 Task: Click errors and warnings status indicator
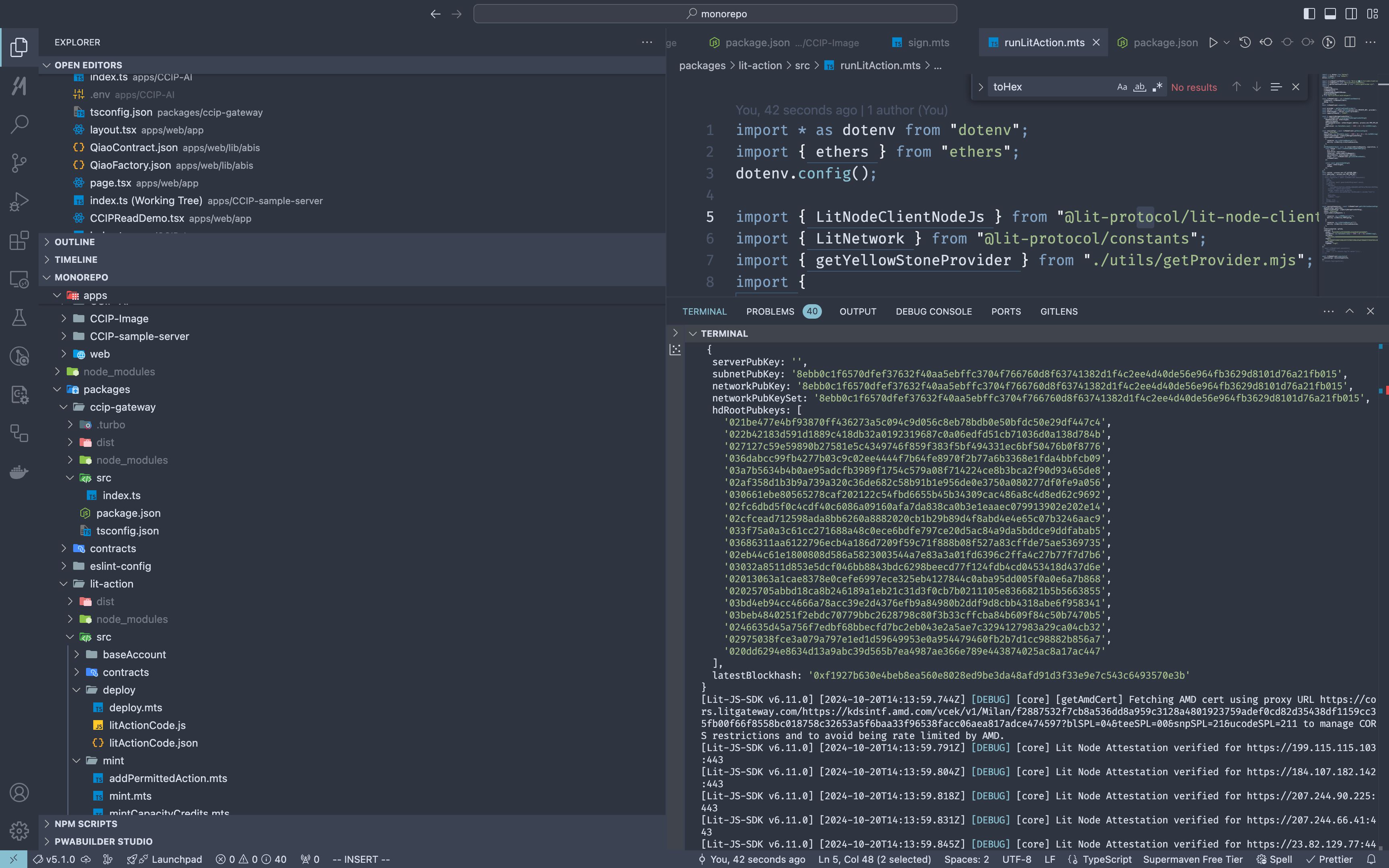pos(251,860)
